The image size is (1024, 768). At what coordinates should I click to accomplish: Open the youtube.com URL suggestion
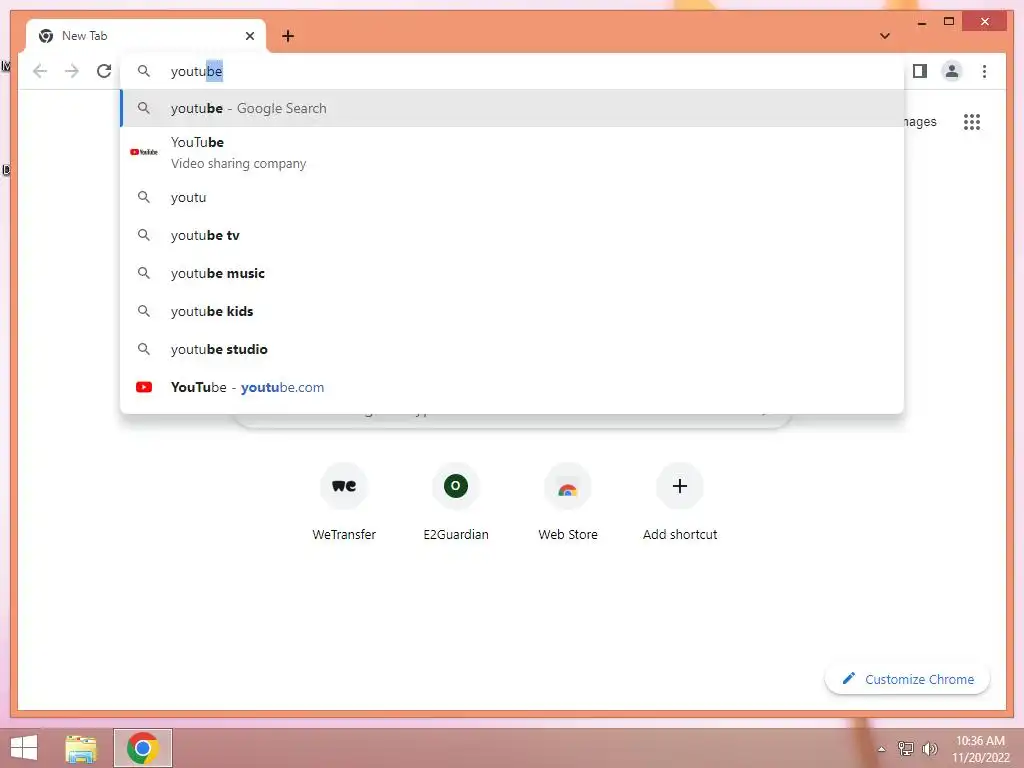pos(513,387)
